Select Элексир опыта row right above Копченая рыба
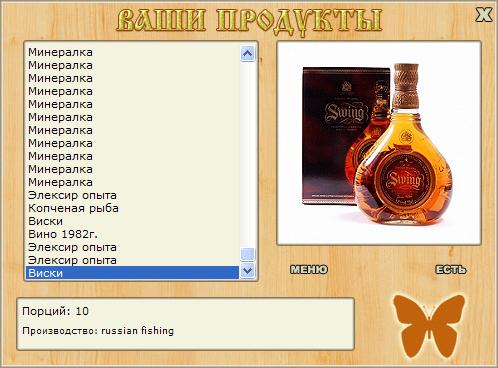Viewport: 498px width, 368px height. 132,195
